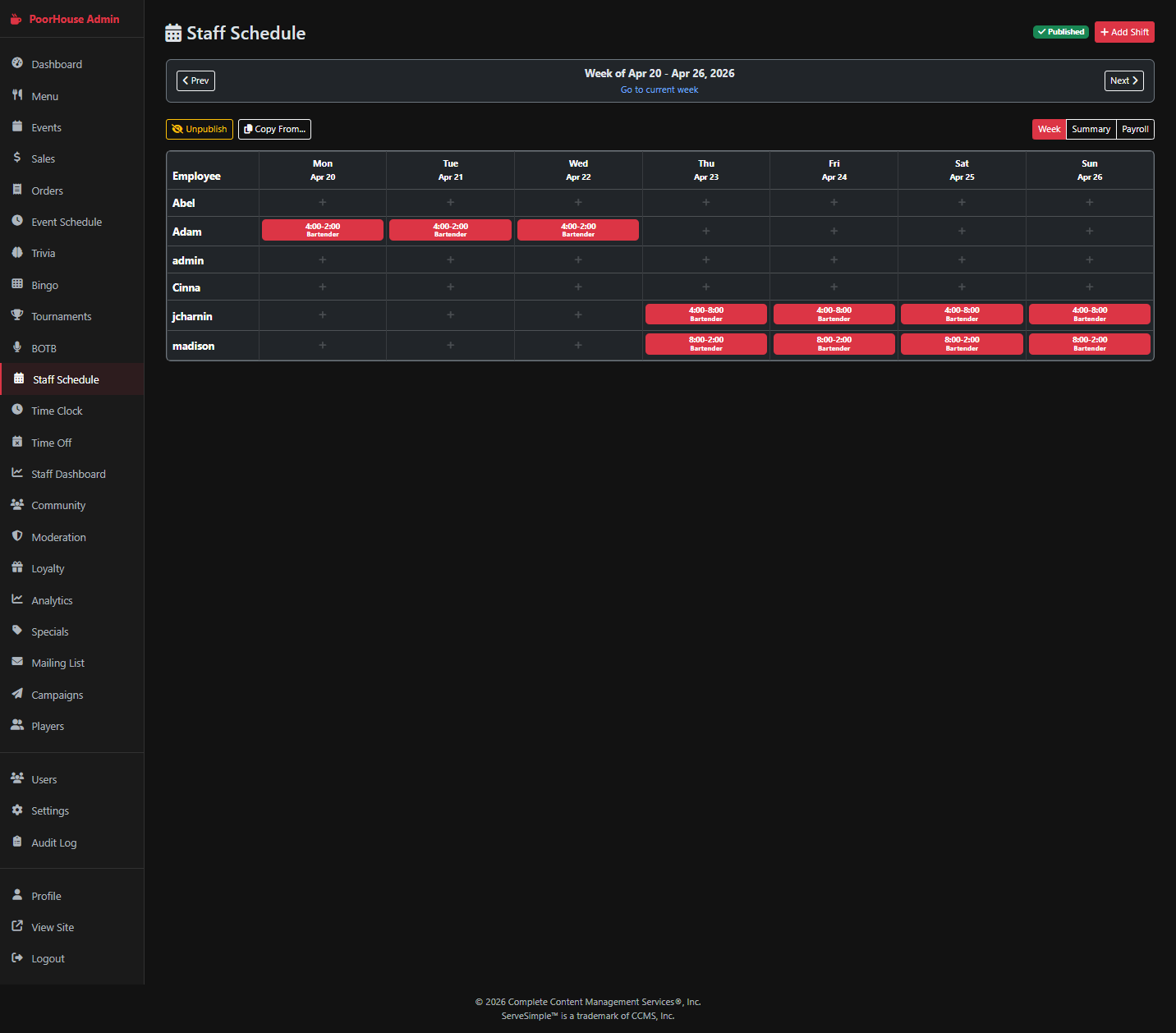The height and width of the screenshot is (1033, 1176).
Task: Click the Settings gear icon
Action: [x=17, y=810]
